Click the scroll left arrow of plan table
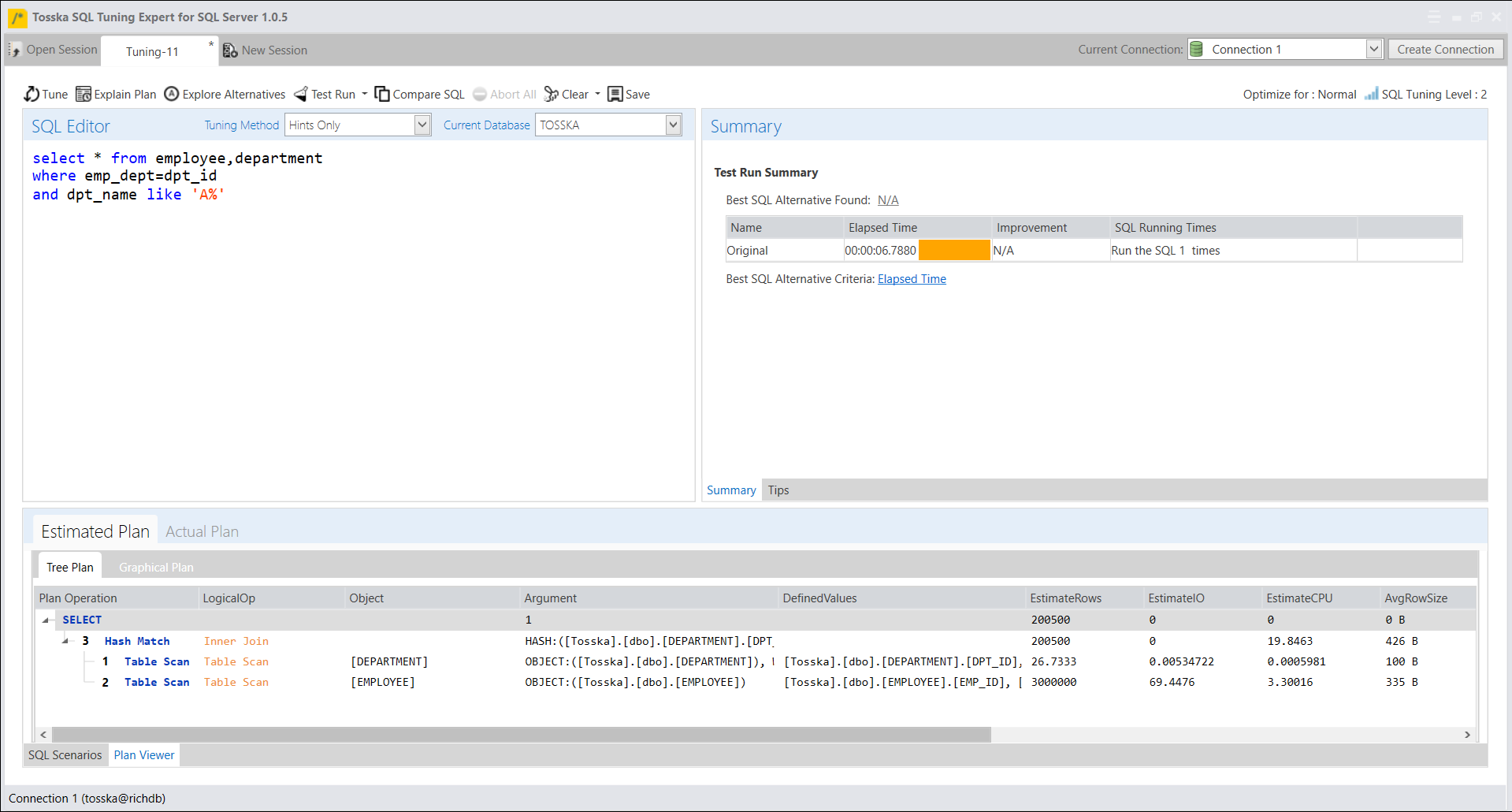 [43, 734]
